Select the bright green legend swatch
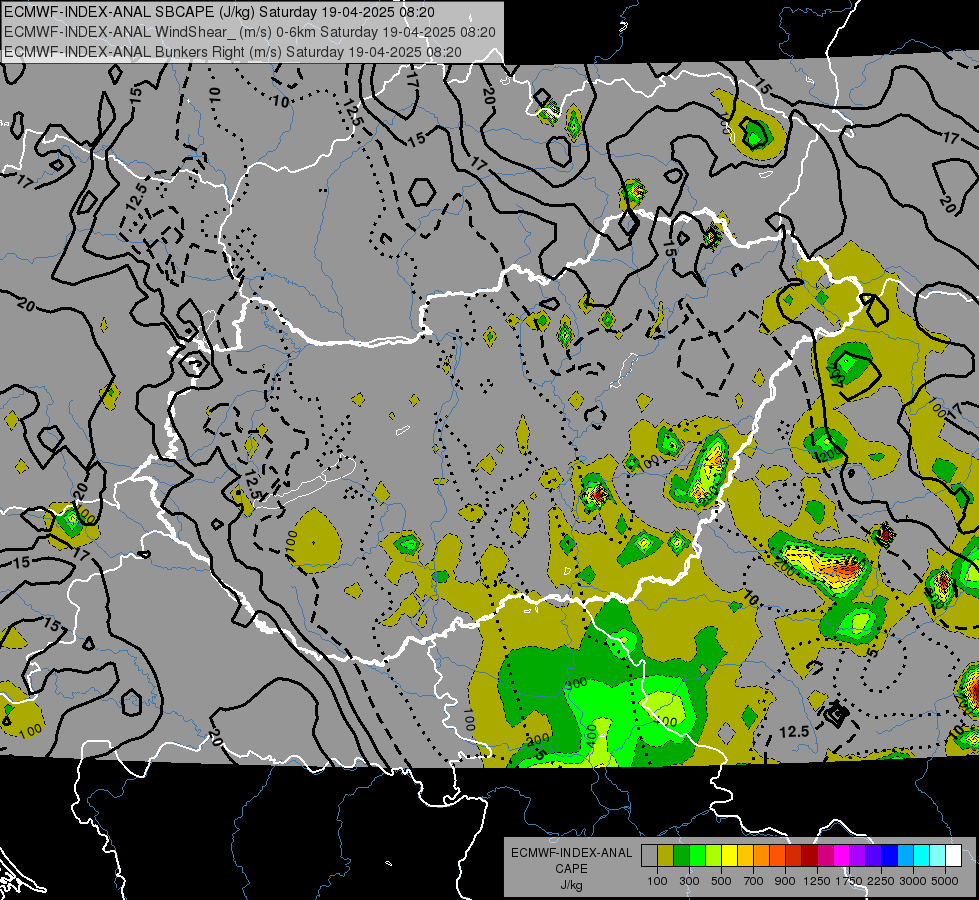Image resolution: width=979 pixels, height=900 pixels. [x=697, y=856]
